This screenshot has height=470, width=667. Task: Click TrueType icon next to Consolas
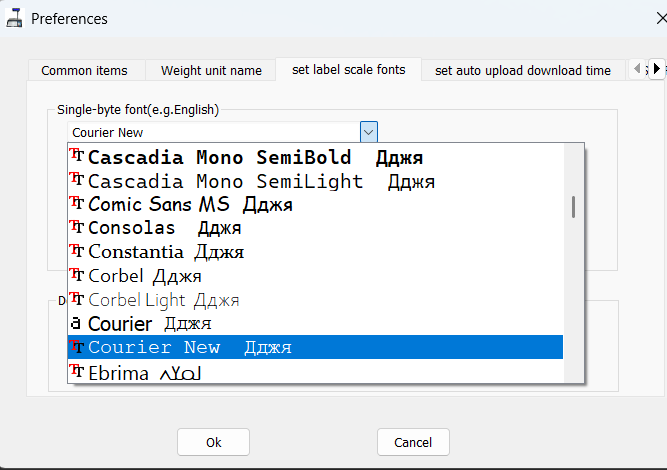77,226
